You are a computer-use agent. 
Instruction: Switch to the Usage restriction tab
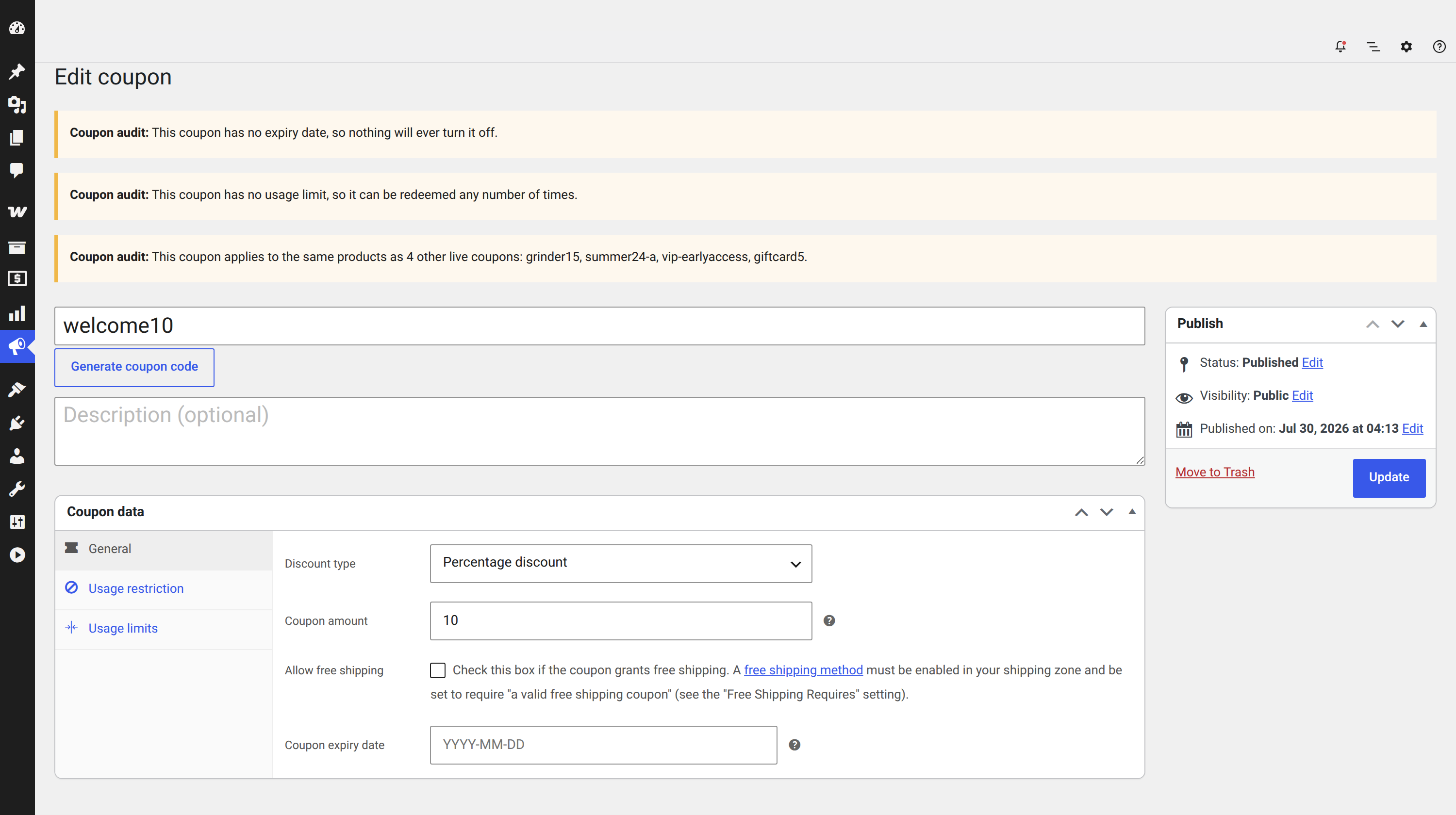[164, 588]
